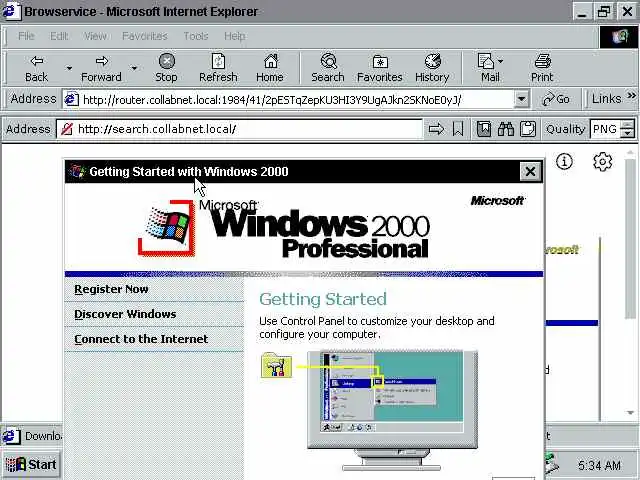
Task: Click the Discover Windows link
Action: point(125,314)
